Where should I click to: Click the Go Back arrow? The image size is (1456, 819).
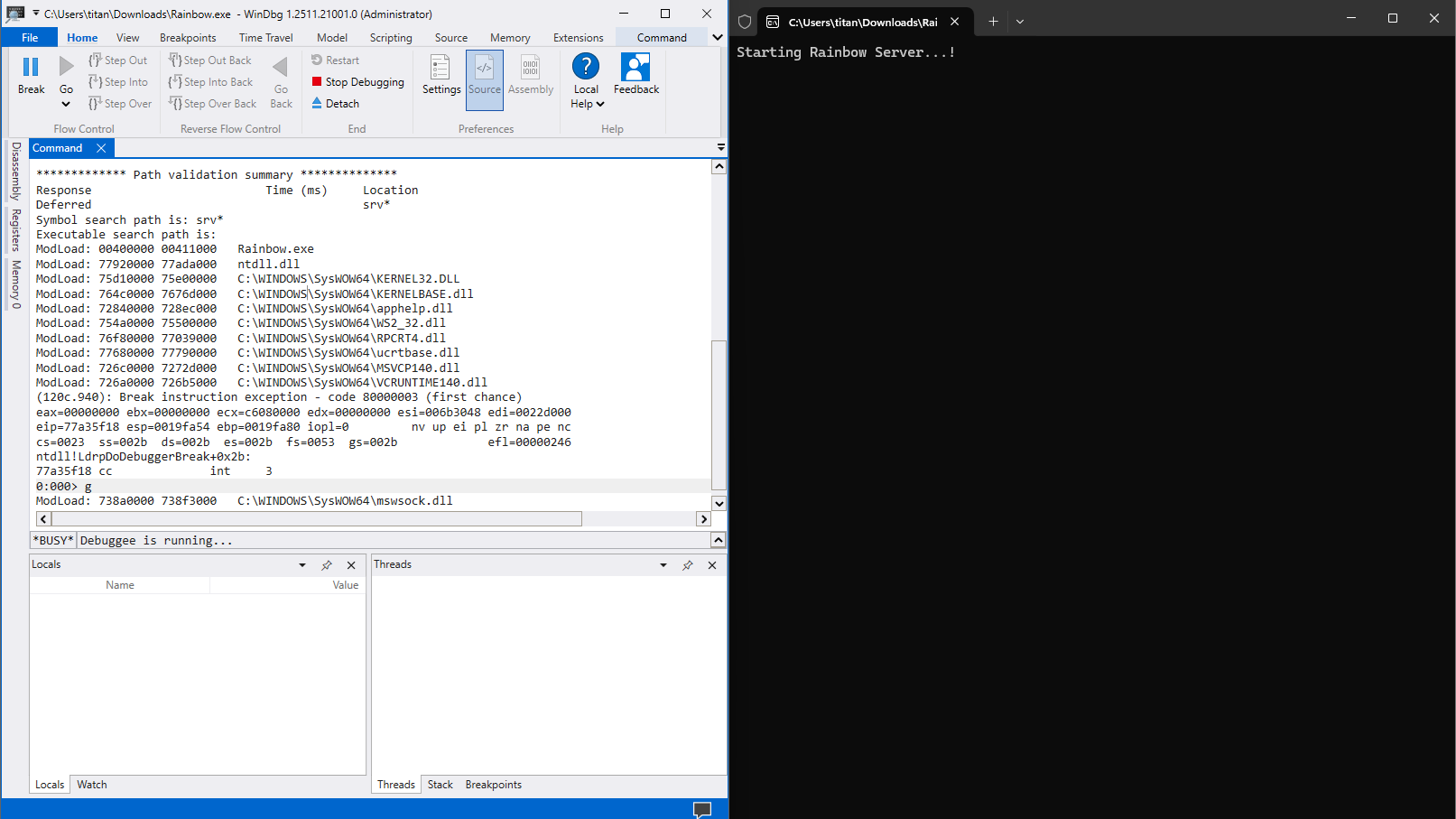point(281,67)
